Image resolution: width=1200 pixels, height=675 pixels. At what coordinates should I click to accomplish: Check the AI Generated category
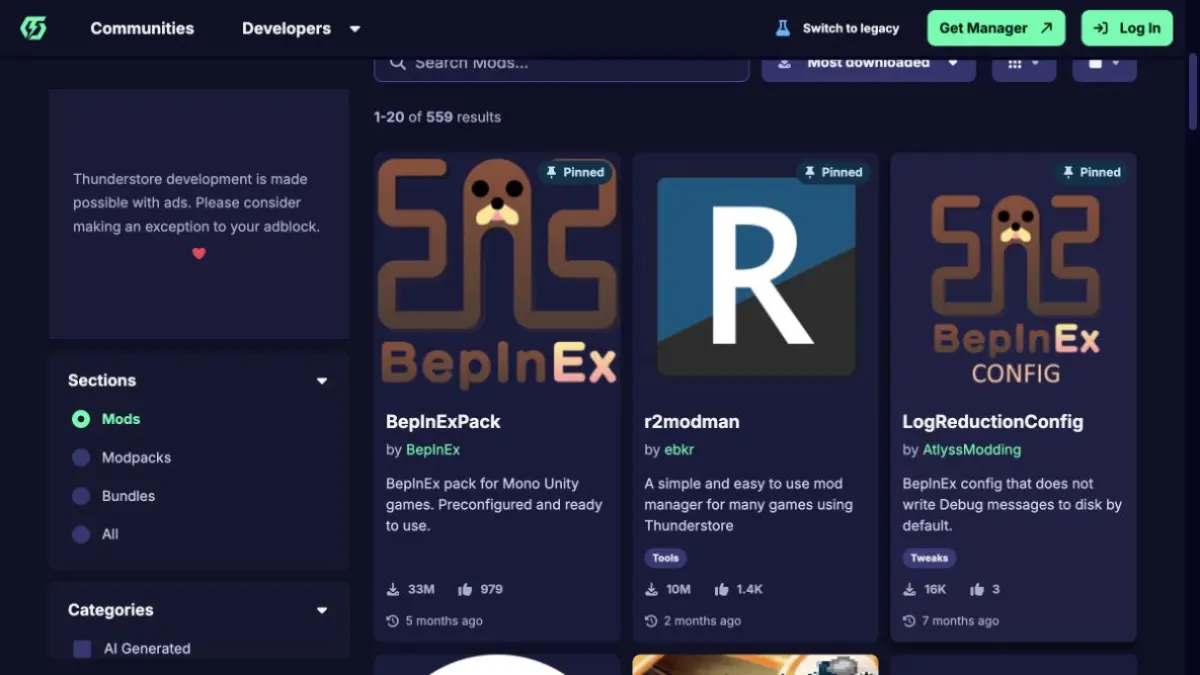[82, 649]
